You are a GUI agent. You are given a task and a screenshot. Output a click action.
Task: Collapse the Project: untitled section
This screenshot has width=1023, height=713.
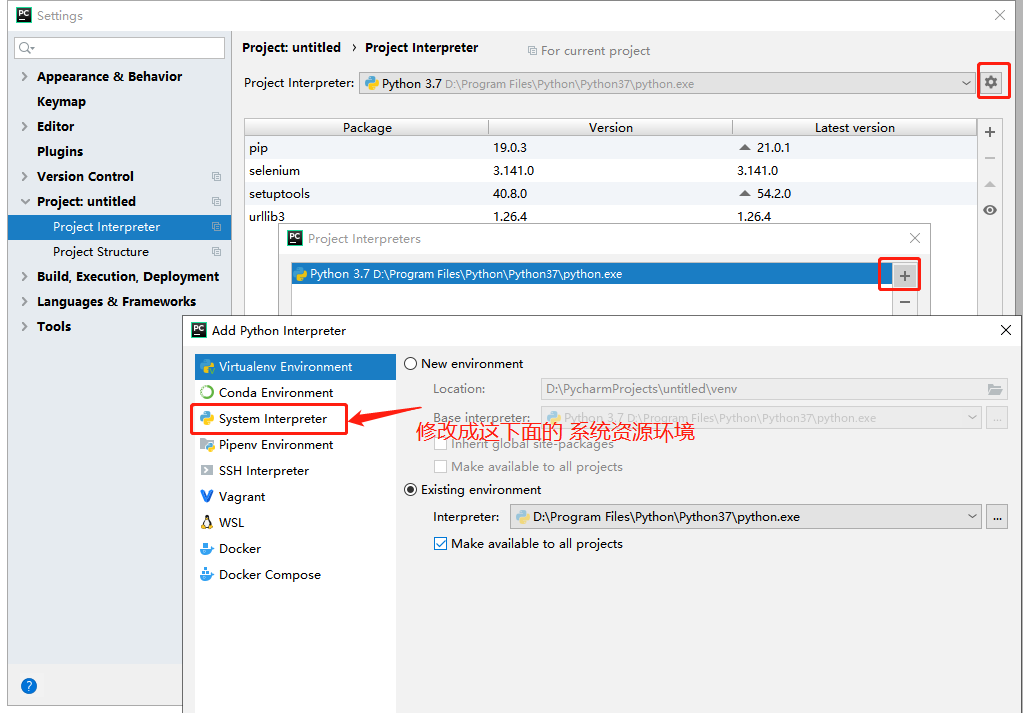click(25, 202)
